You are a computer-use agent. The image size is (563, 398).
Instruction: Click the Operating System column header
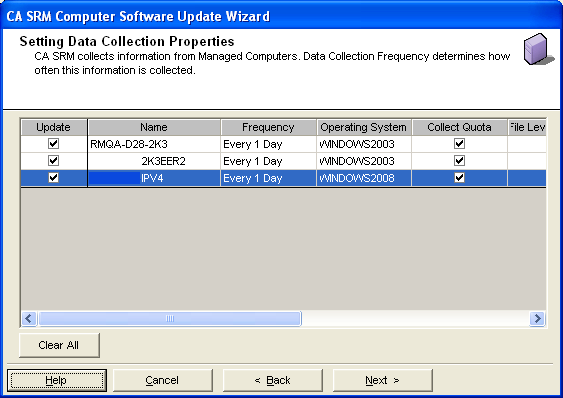click(364, 127)
